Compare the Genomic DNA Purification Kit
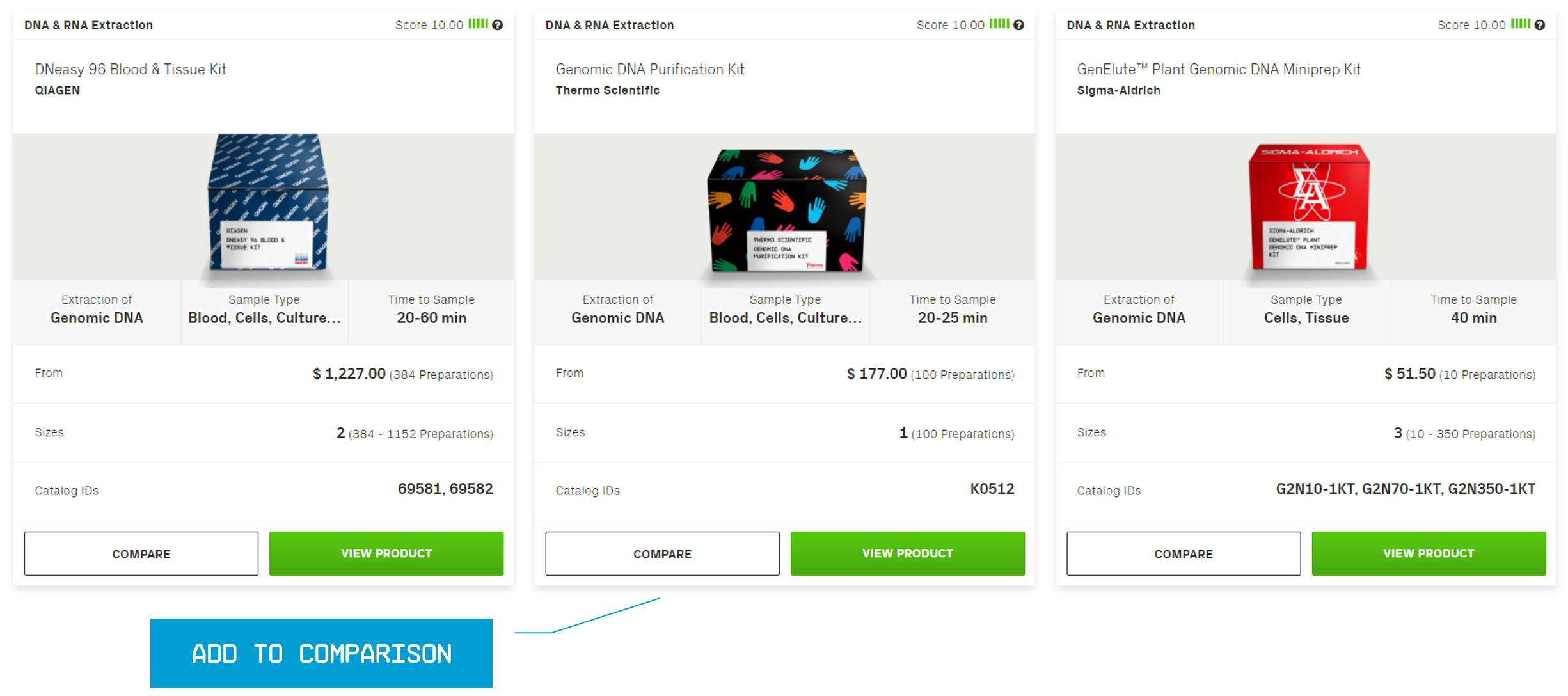Viewport: 1568px width, 696px height. coord(662,553)
